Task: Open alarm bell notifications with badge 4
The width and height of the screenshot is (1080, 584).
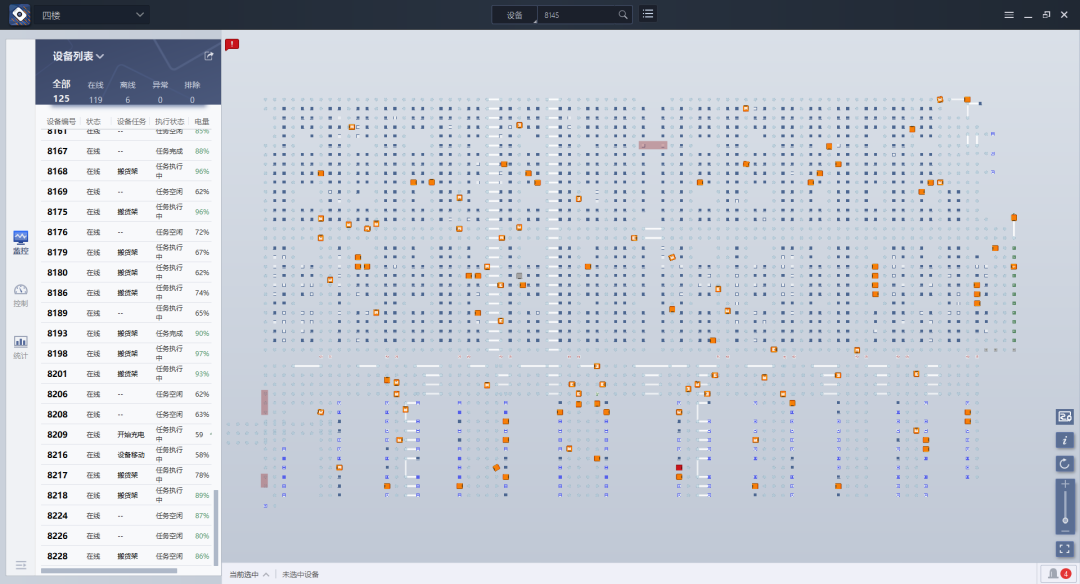Action: pyautogui.click(x=1058, y=573)
